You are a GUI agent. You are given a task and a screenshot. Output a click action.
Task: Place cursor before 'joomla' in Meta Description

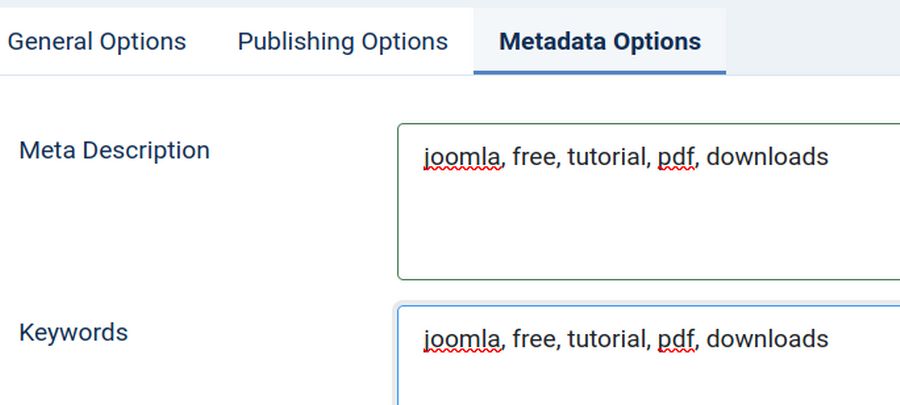pos(422,157)
